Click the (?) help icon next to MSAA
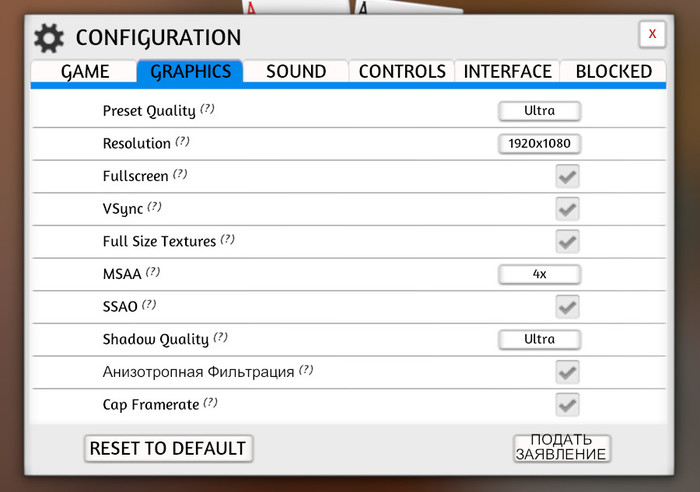 [x=153, y=271]
